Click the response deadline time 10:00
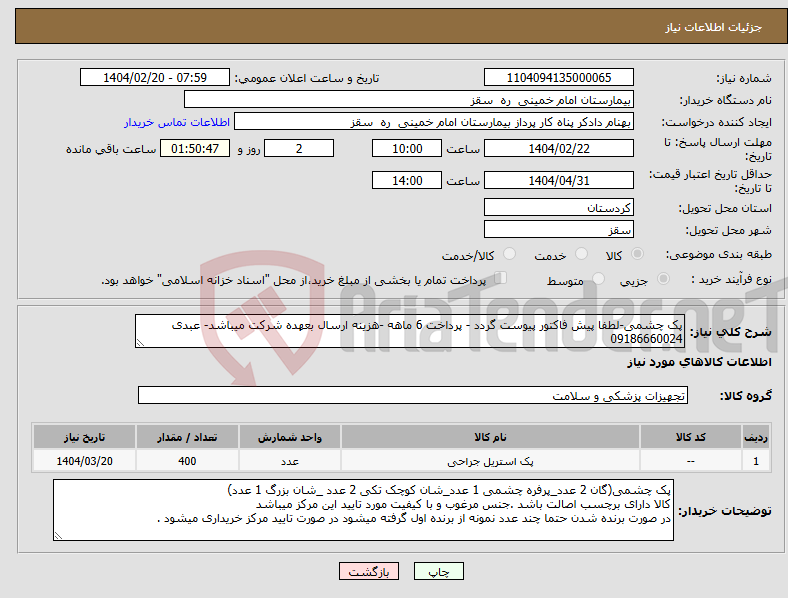Image resolution: width=788 pixels, height=598 pixels. pos(407,148)
